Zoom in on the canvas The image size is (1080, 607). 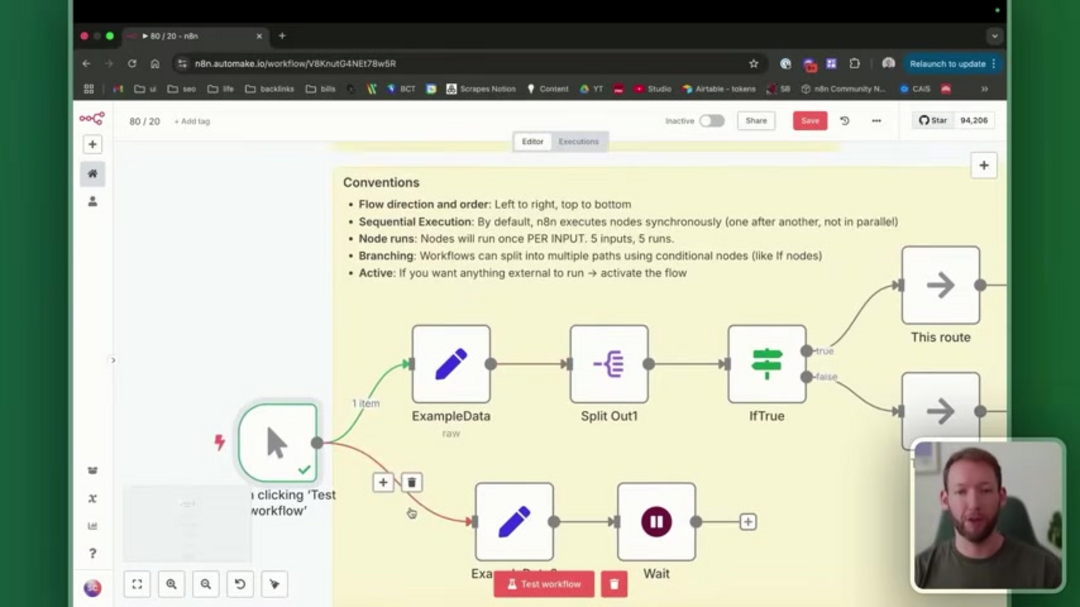[171, 584]
